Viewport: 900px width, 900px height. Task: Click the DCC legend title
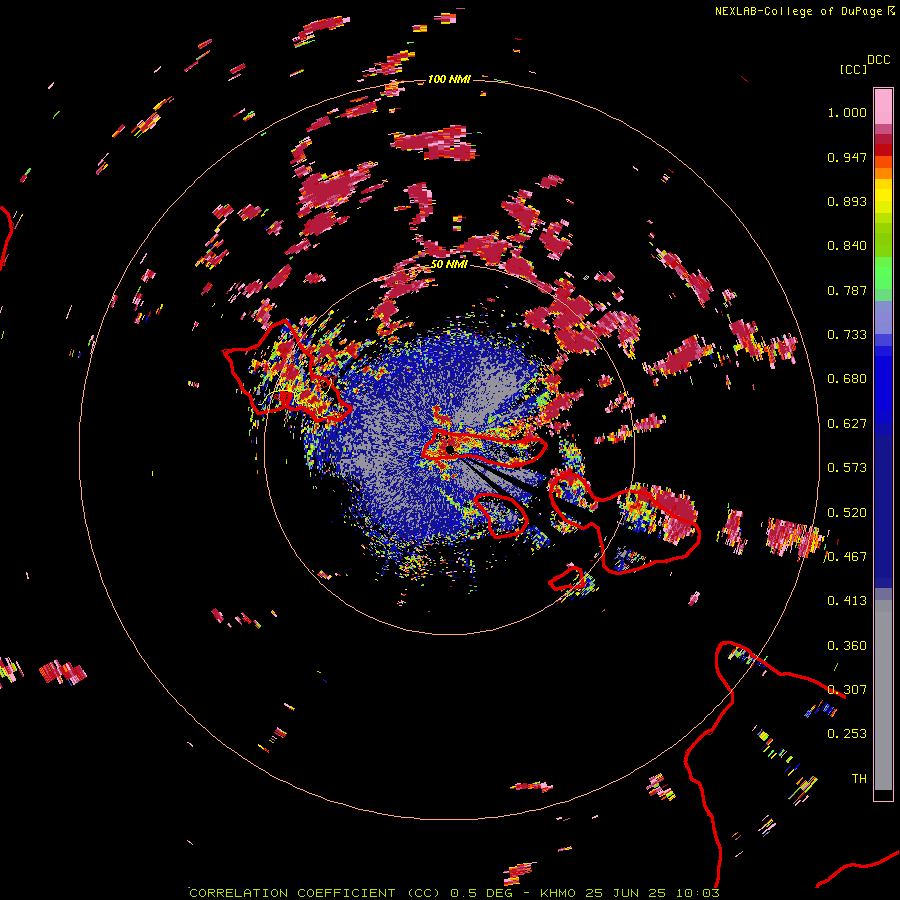click(x=878, y=60)
